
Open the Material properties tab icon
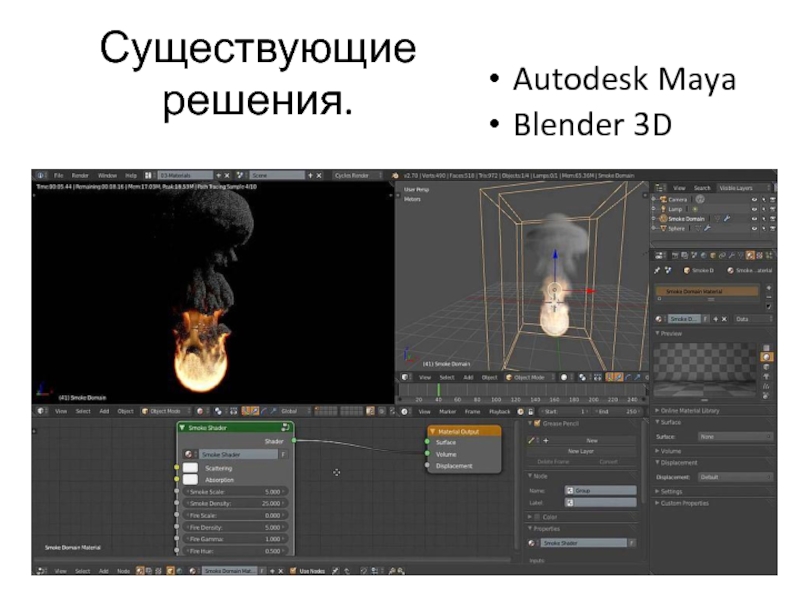[x=750, y=255]
